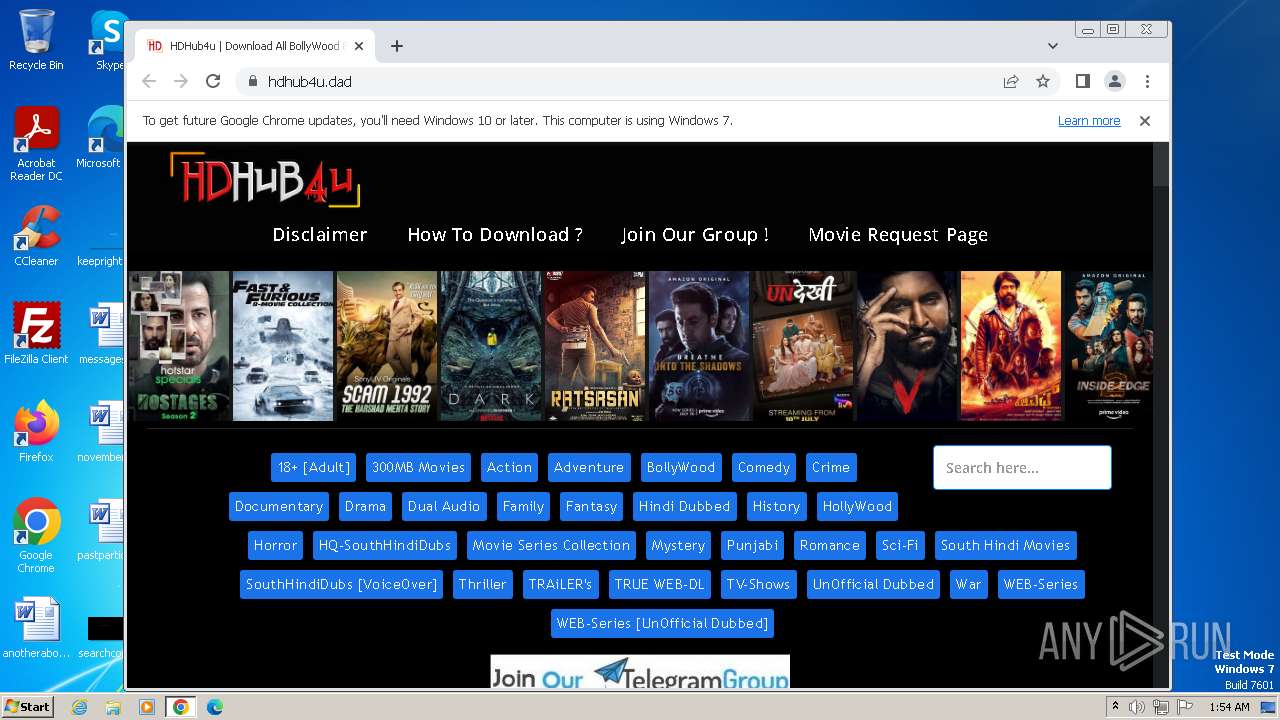
Task: Open the Horror category
Action: point(275,546)
